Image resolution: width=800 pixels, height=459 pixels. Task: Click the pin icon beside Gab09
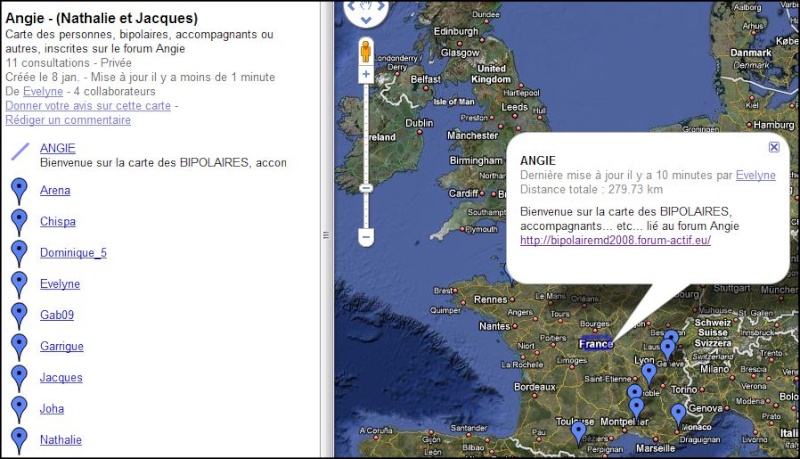click(19, 316)
